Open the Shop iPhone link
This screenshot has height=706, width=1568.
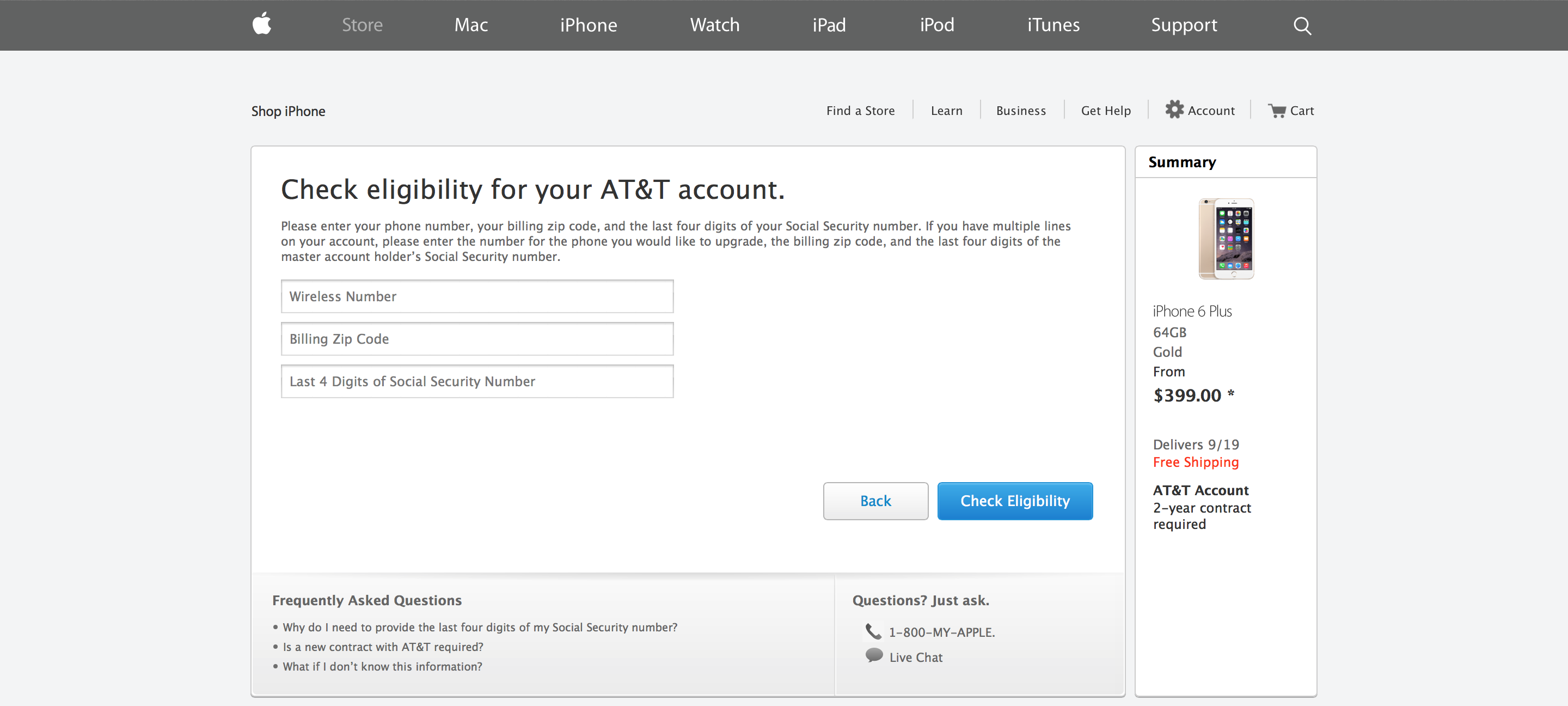pyautogui.click(x=288, y=112)
